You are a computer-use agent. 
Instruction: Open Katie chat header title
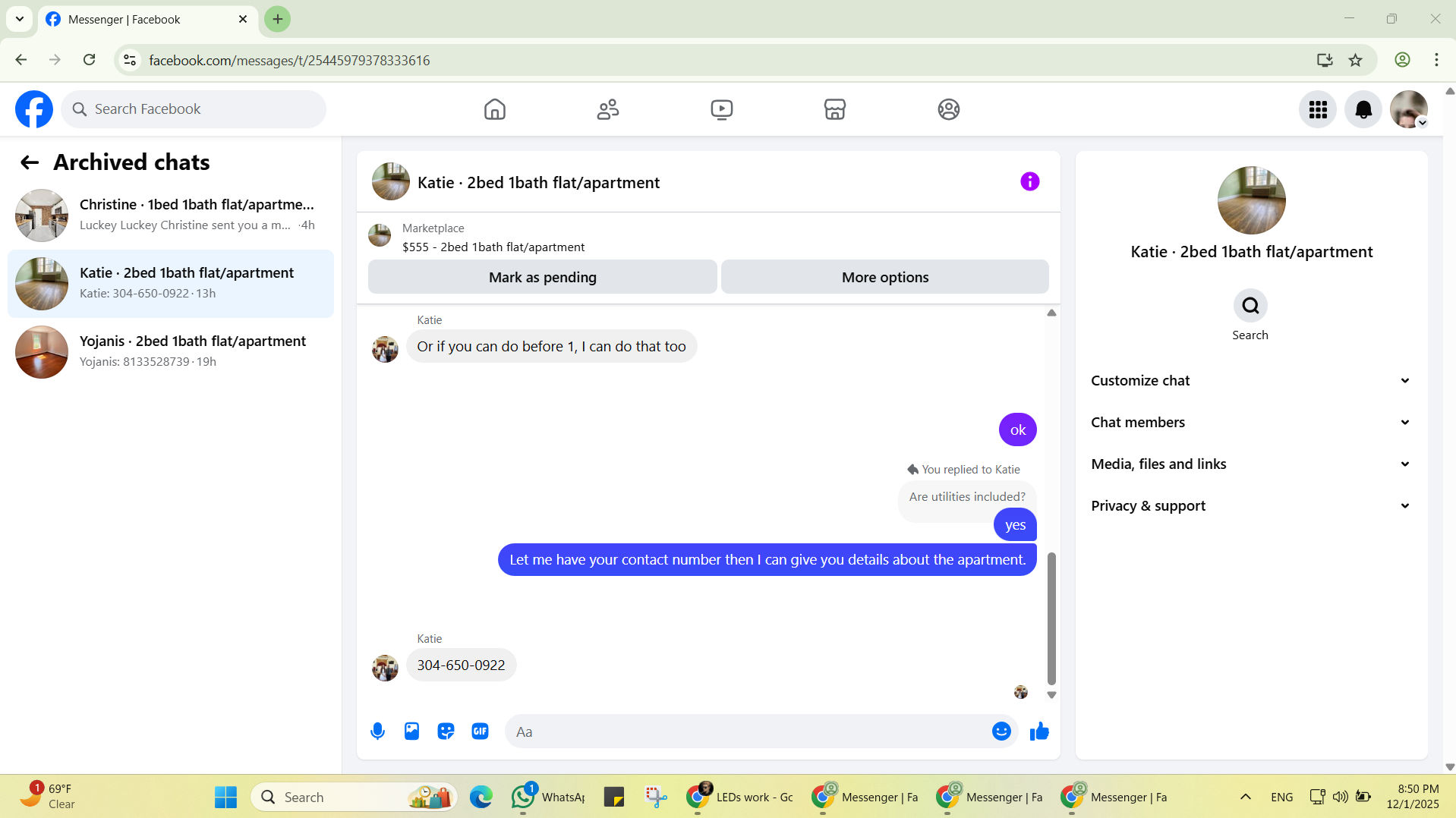pyautogui.click(x=538, y=183)
